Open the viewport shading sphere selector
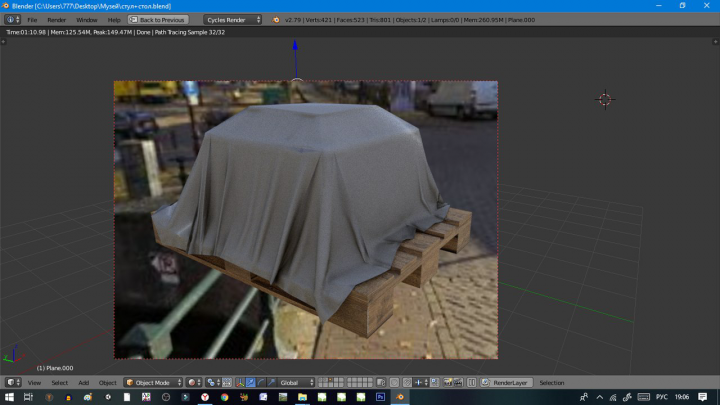The width and height of the screenshot is (720, 405). pos(194,382)
